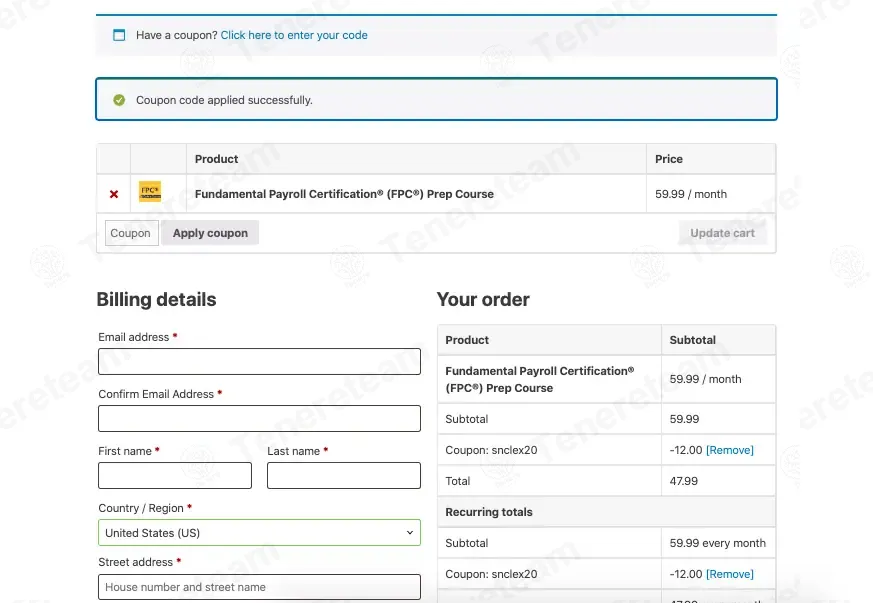Click the Your order heading
The image size is (873, 603).
483,300
